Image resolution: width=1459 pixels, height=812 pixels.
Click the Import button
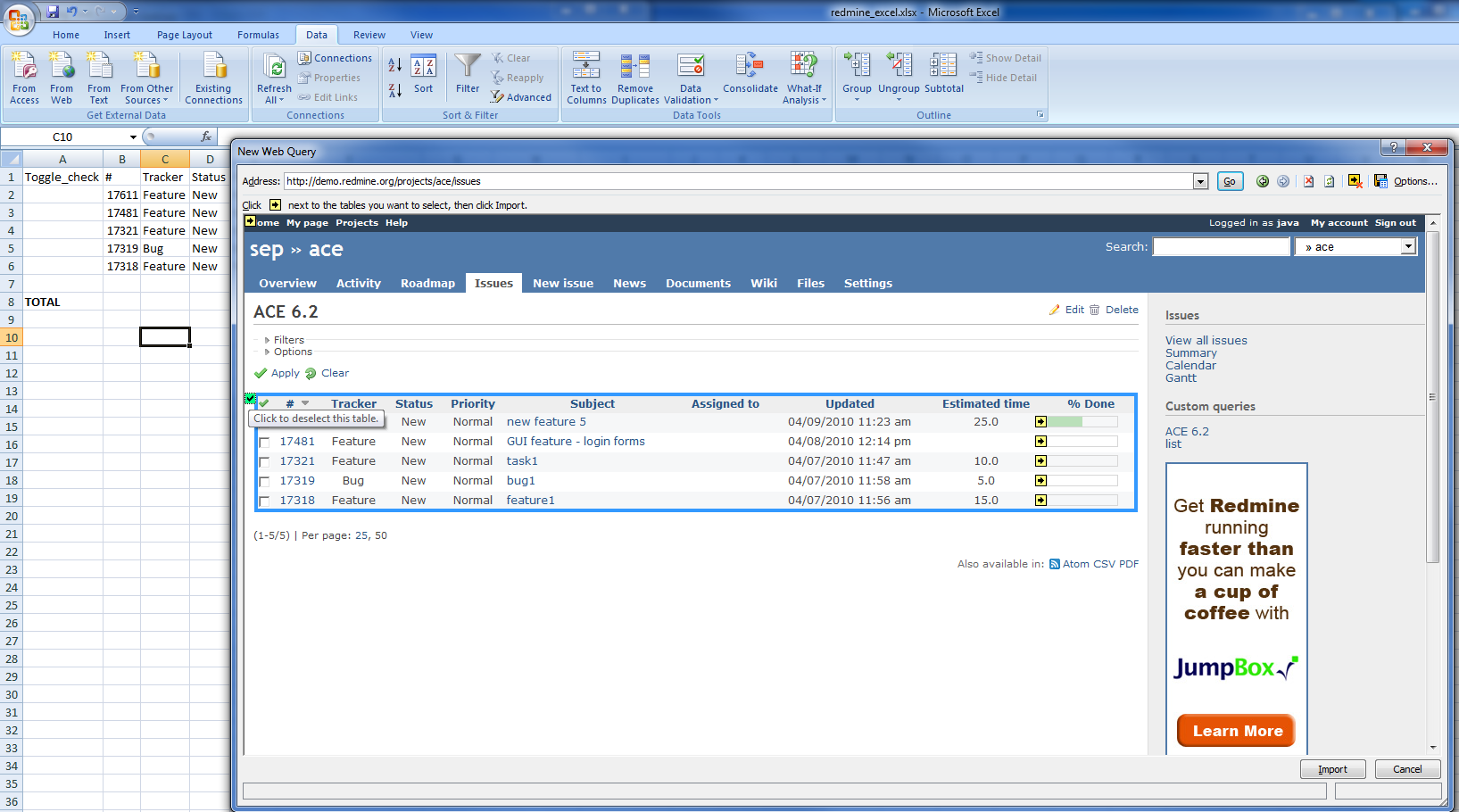(x=1332, y=769)
